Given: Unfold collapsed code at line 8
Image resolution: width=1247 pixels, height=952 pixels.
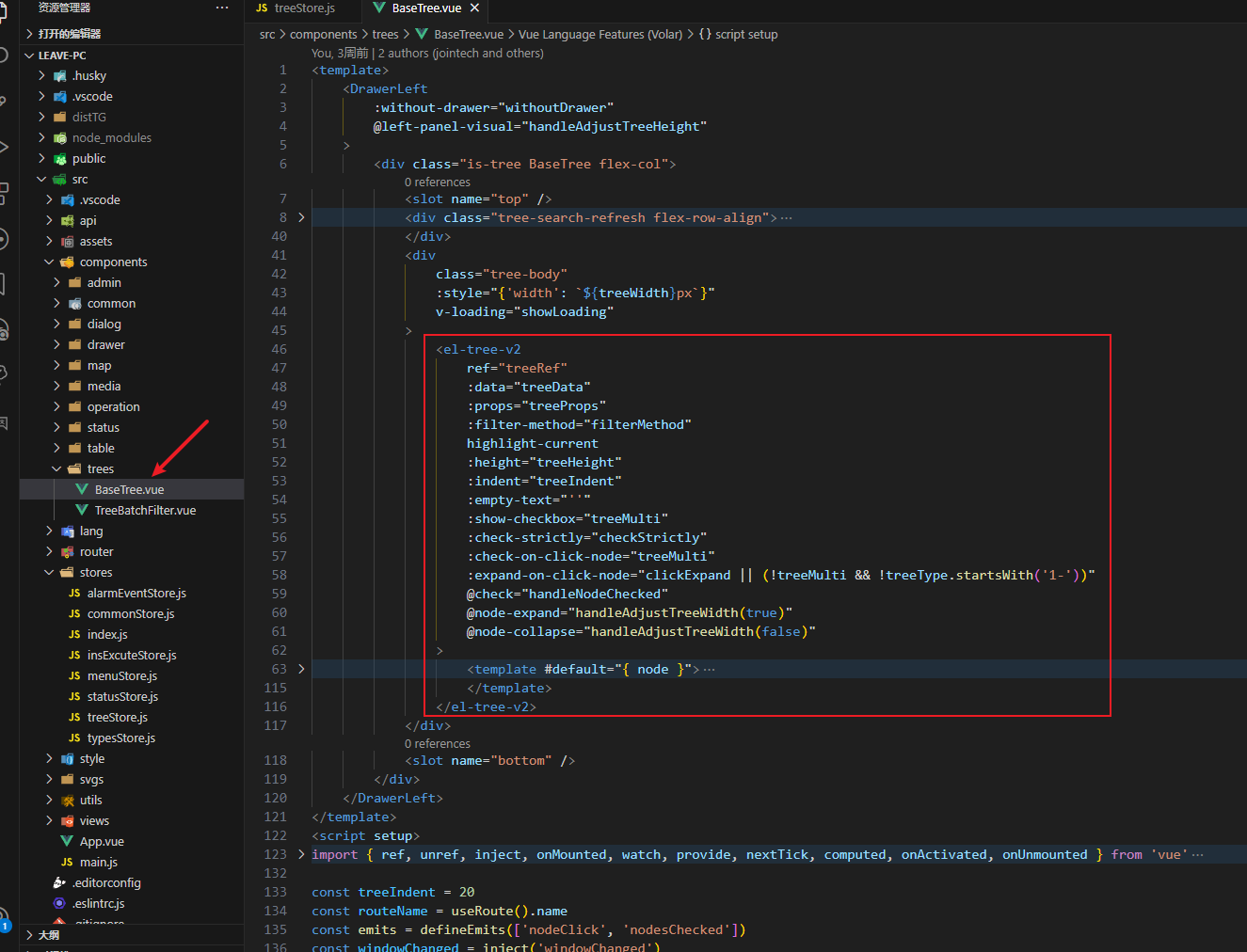Looking at the screenshot, I should click(x=301, y=217).
